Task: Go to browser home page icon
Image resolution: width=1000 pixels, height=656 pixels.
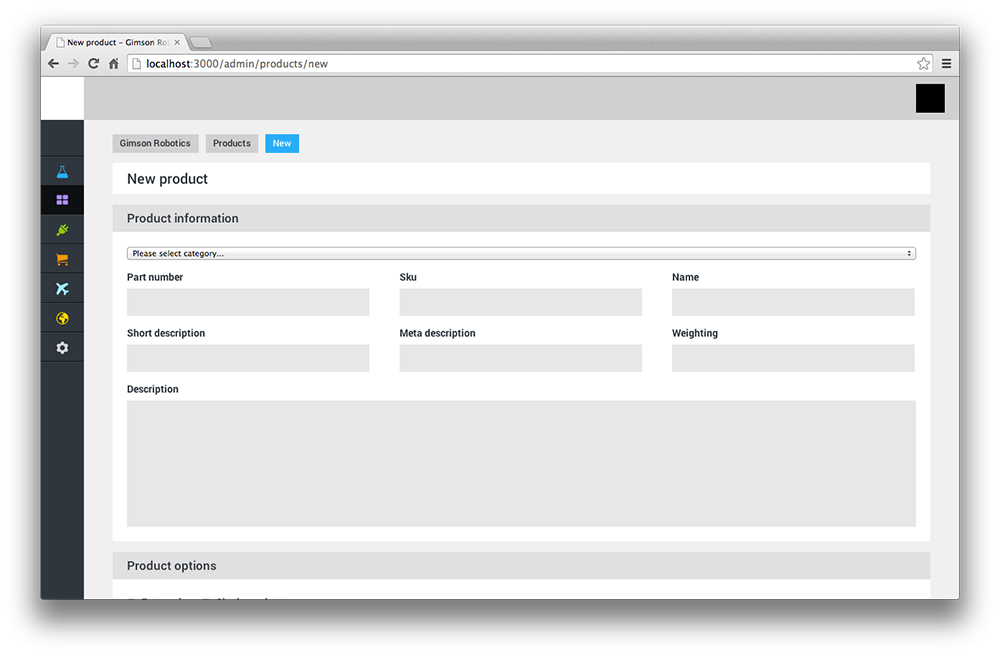Action: 114,64
